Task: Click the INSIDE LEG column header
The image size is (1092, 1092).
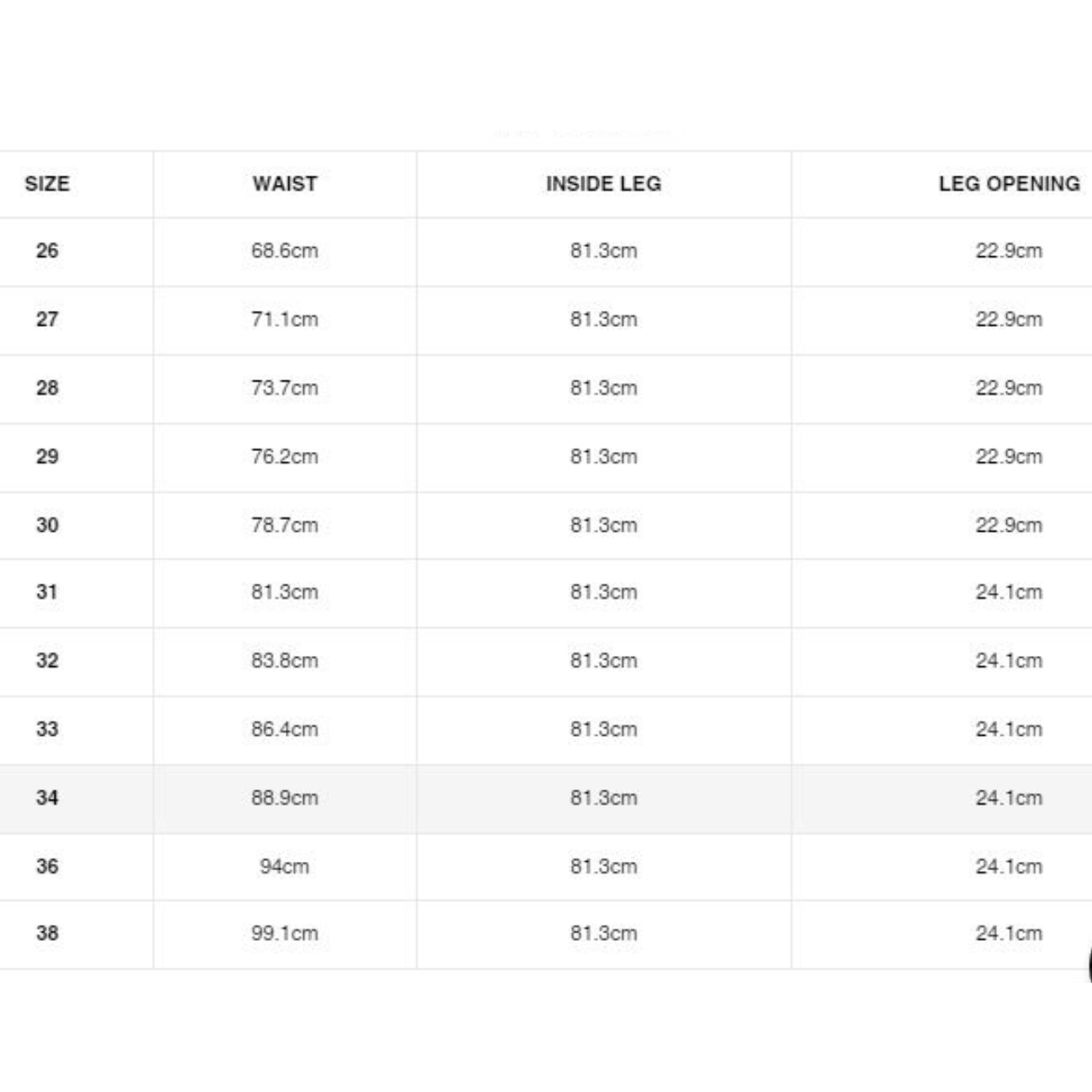Action: click(x=604, y=184)
